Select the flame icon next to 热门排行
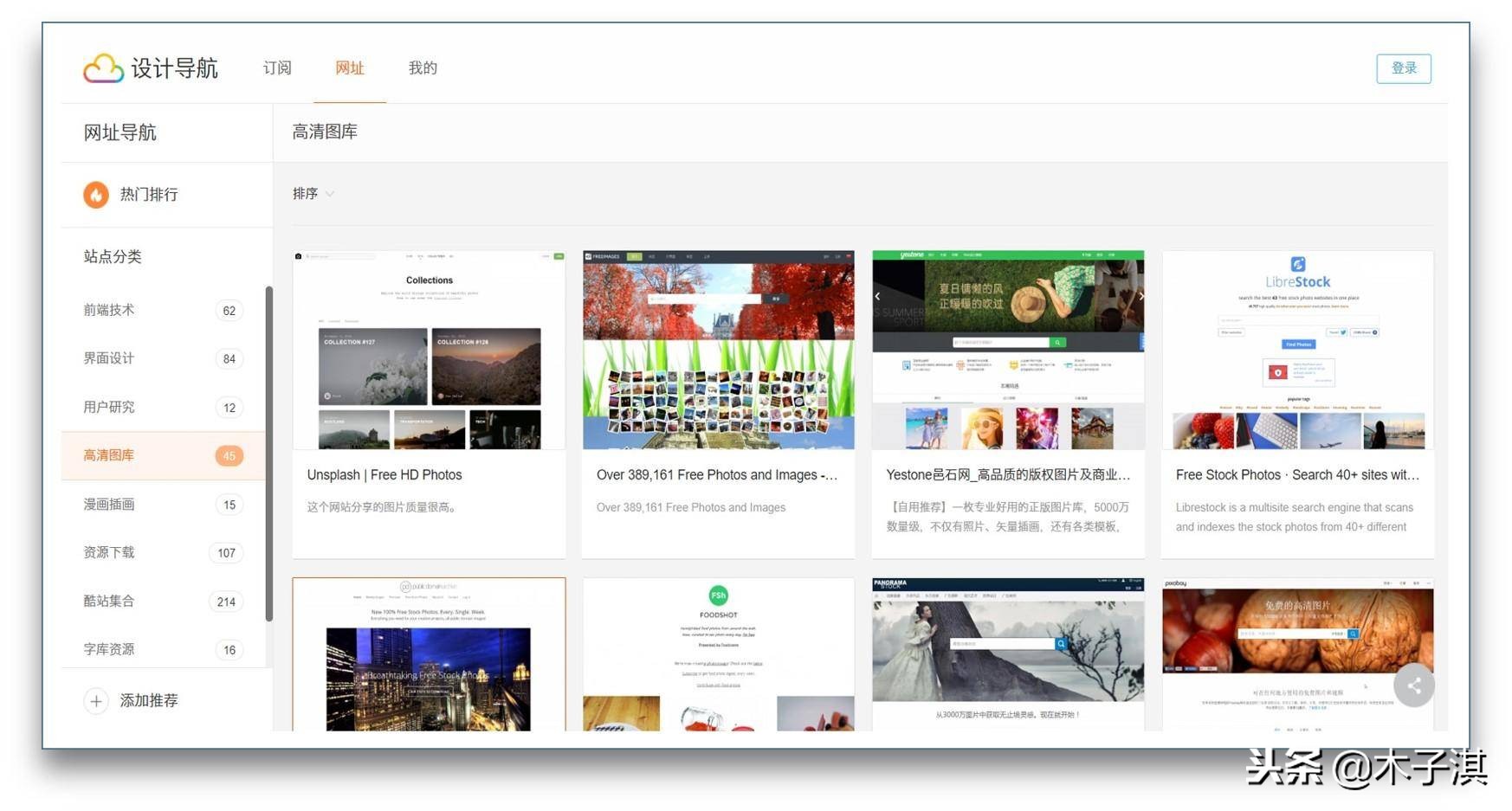The image size is (1512, 811). (x=95, y=195)
